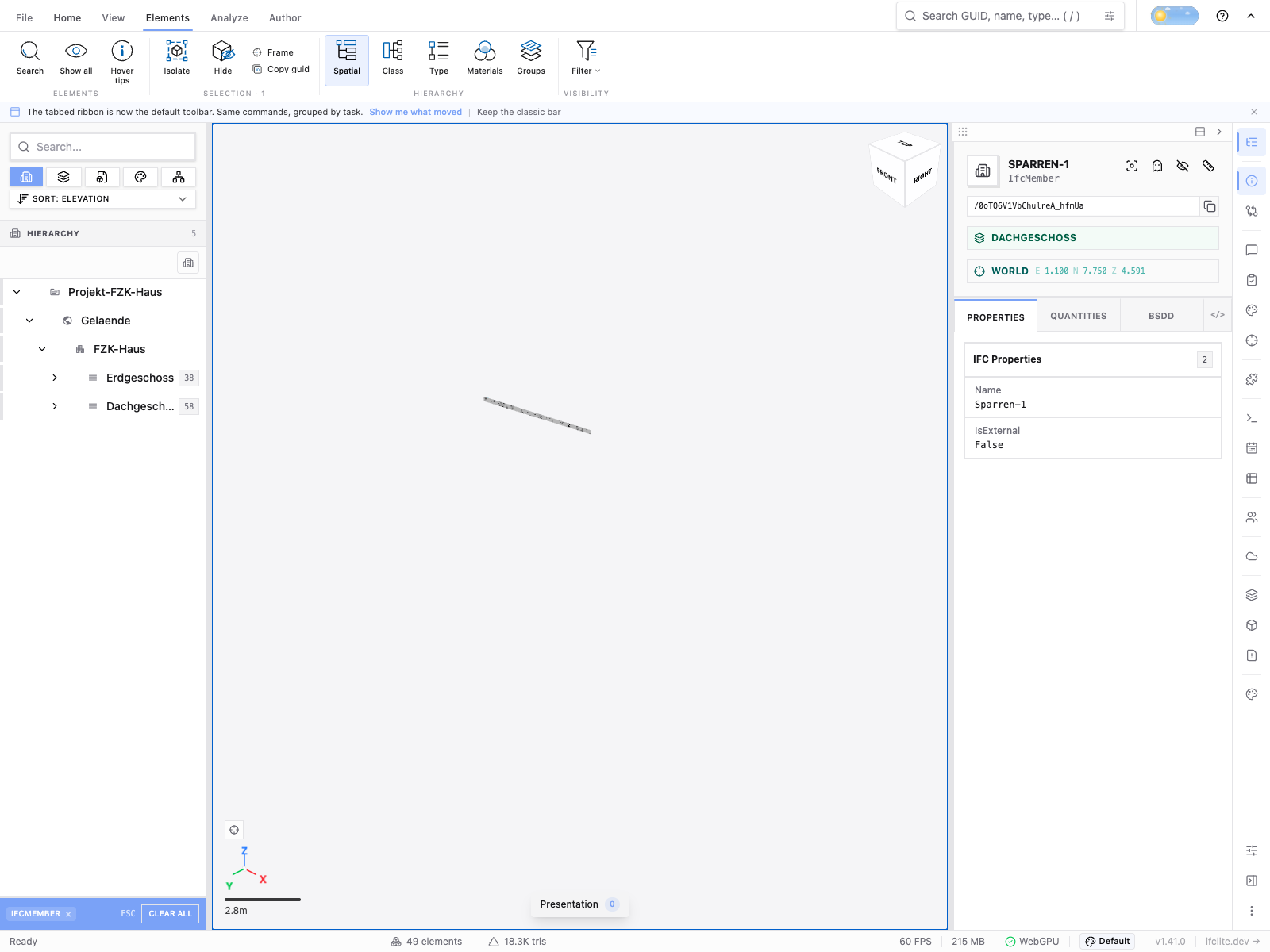Switch hierarchy to Type grouping
This screenshot has height=952, width=1270.
point(439,59)
